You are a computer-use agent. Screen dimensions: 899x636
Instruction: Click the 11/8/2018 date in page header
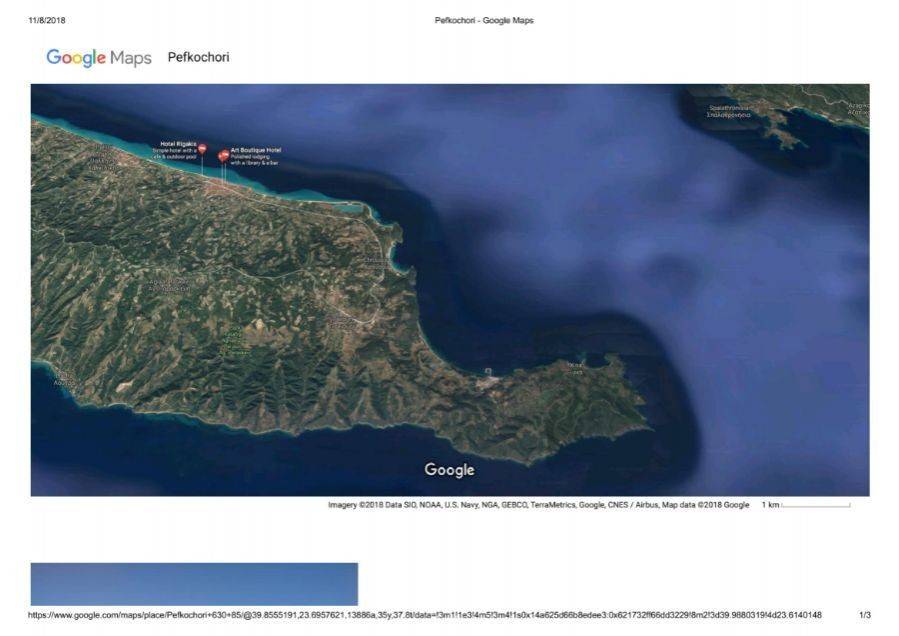[47, 20]
